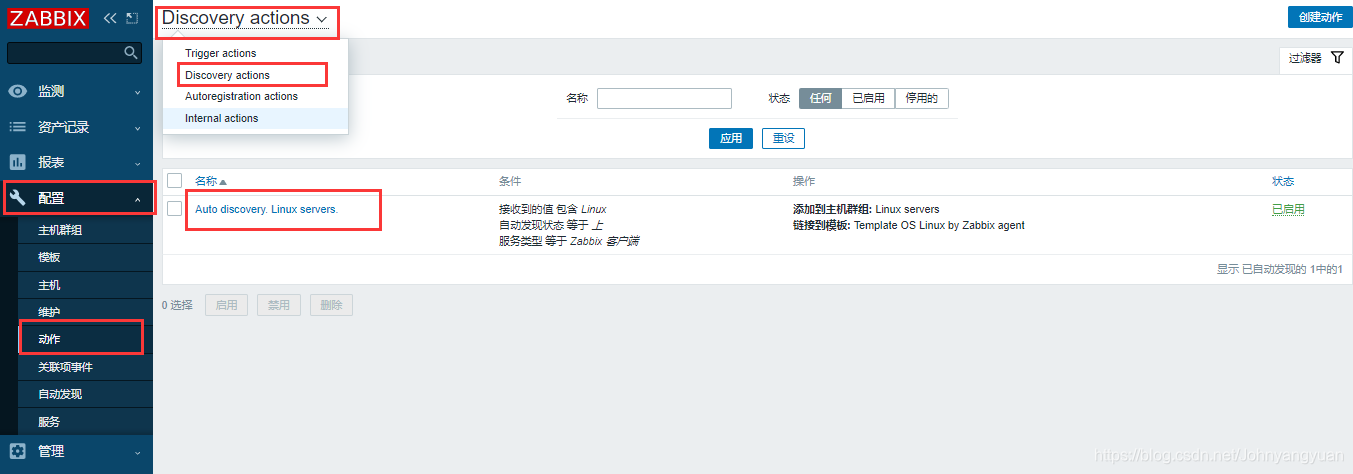
Task: Focus the sidebar search field
Action: (74, 52)
